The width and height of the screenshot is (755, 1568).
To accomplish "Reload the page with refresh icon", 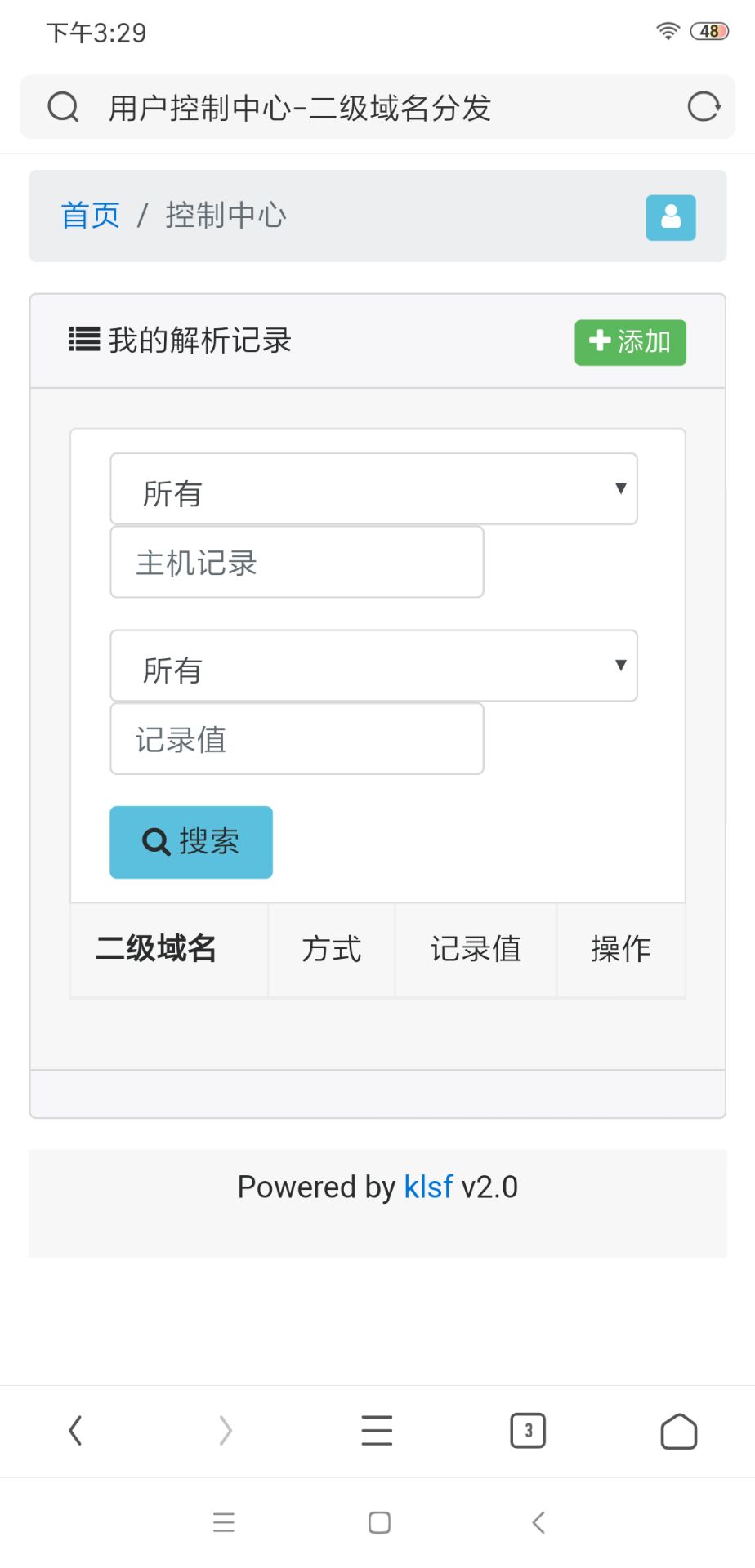I will point(704,106).
